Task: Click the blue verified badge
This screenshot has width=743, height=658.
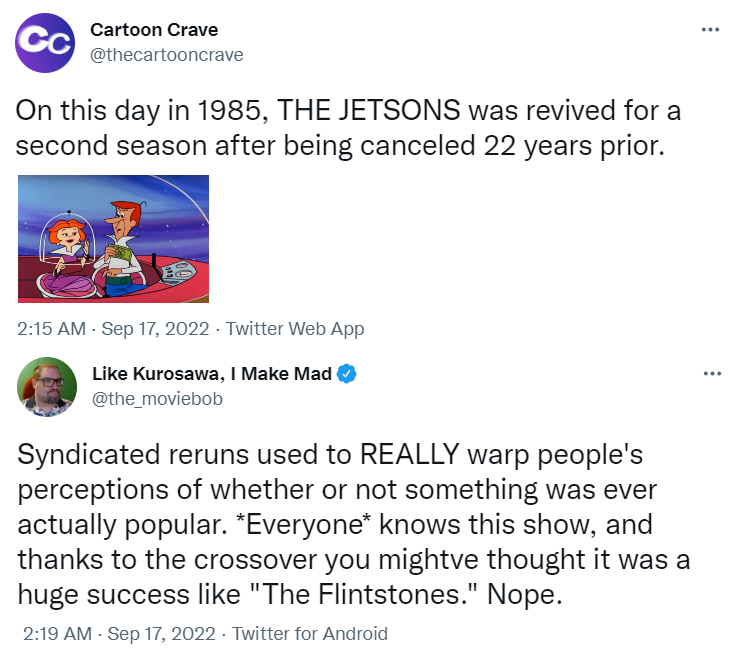Action: coord(347,374)
